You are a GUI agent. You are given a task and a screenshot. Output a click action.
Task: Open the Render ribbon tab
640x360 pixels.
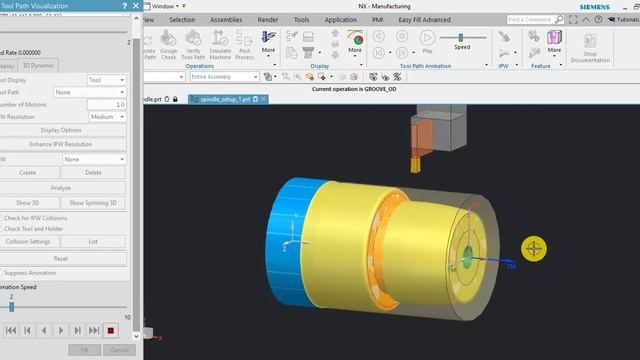[x=268, y=20]
